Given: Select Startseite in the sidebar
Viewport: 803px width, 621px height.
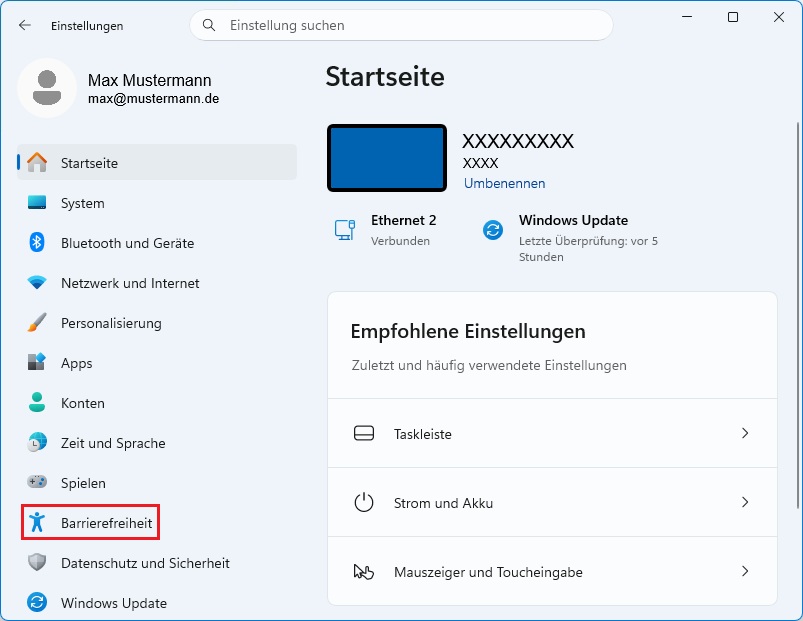Looking at the screenshot, I should pos(157,162).
